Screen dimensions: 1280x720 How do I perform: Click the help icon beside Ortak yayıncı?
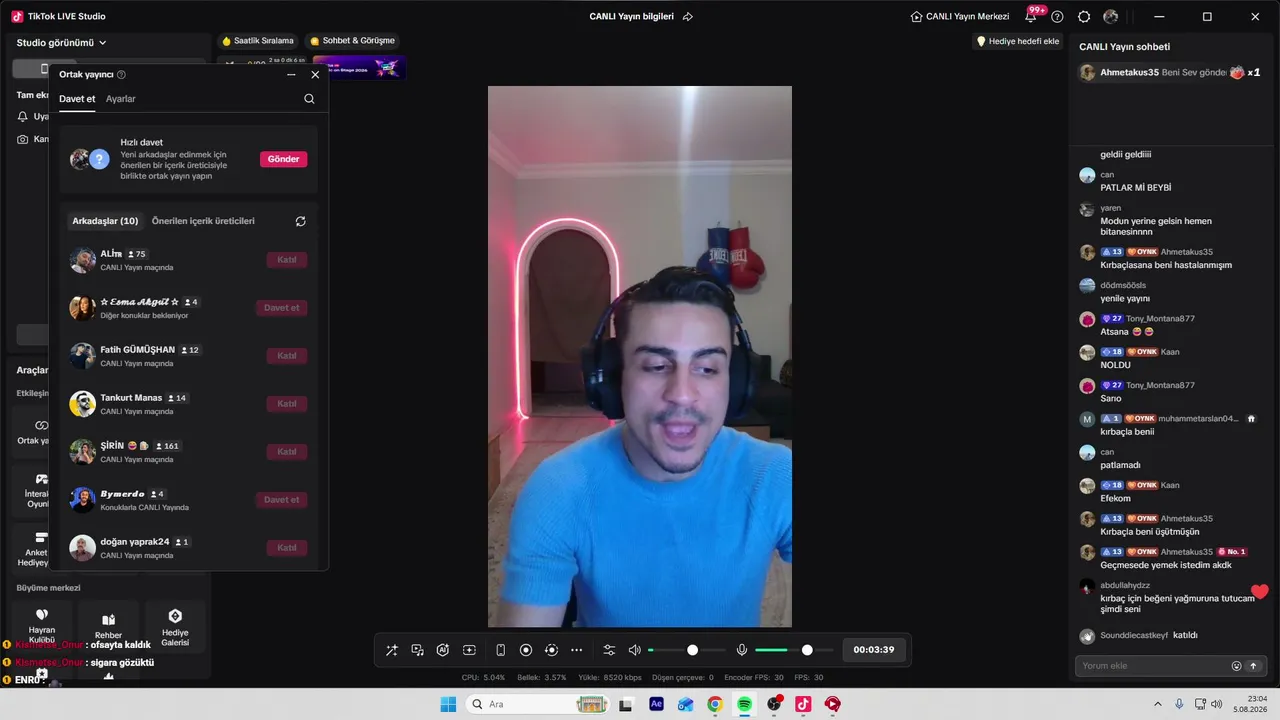[x=122, y=74]
